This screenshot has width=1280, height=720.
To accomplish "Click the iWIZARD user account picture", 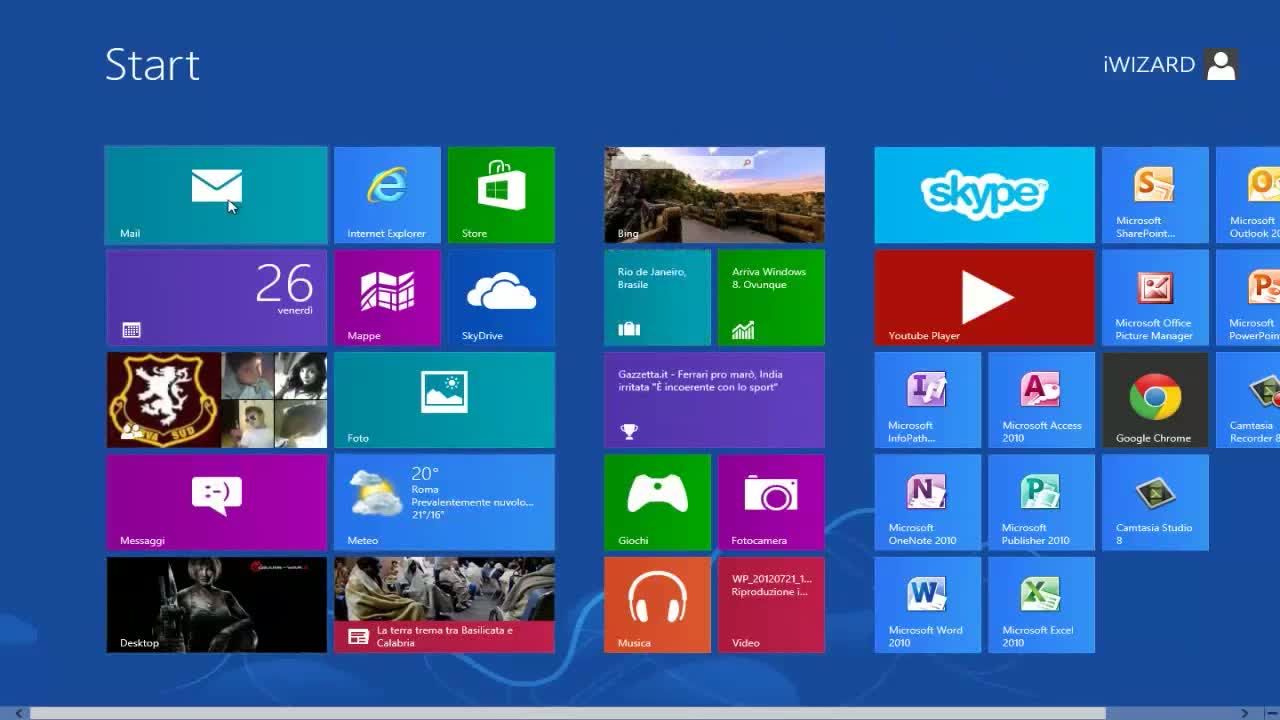I will [1221, 65].
